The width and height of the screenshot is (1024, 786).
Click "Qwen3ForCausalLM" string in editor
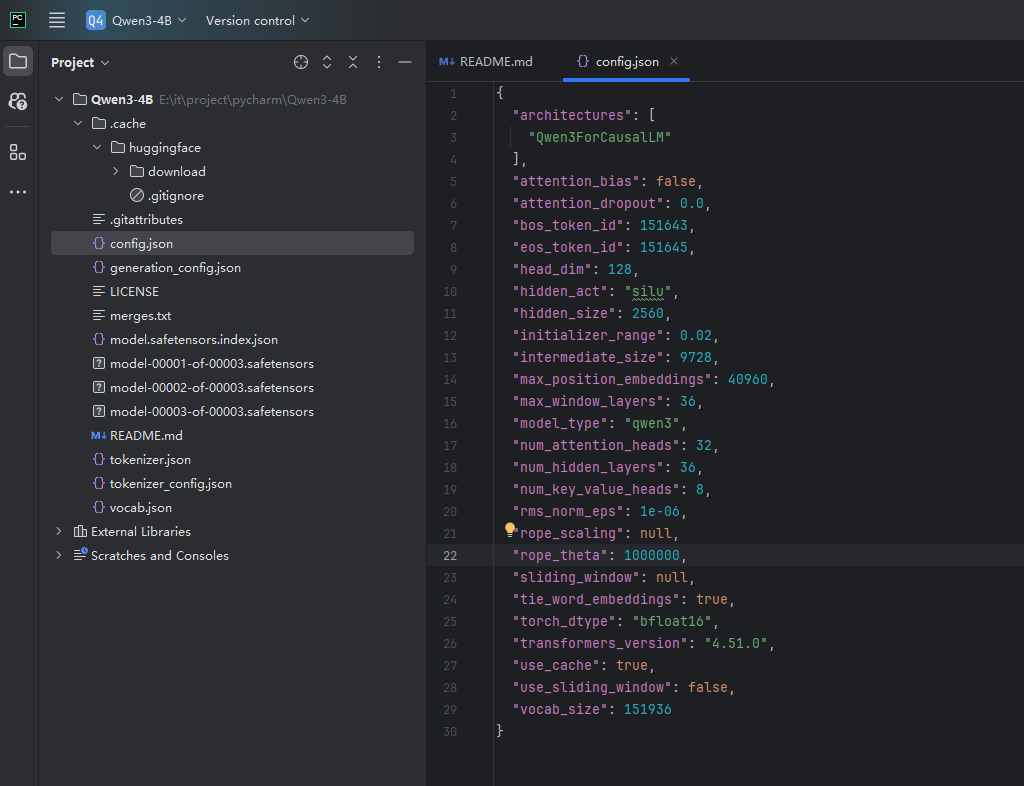point(600,137)
